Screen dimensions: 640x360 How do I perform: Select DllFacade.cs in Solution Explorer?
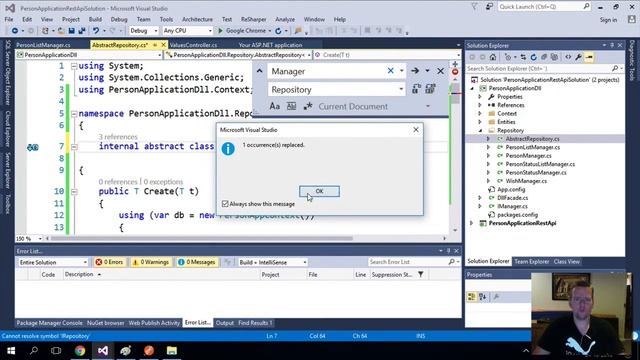point(512,198)
